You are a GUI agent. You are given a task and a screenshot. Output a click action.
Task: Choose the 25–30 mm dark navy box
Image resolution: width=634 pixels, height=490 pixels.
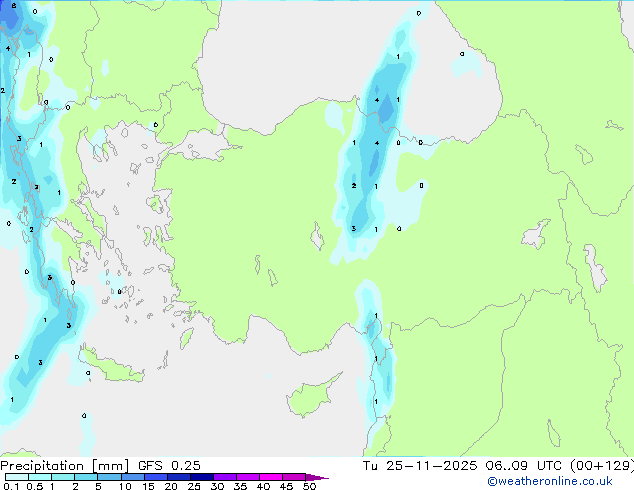202,477
